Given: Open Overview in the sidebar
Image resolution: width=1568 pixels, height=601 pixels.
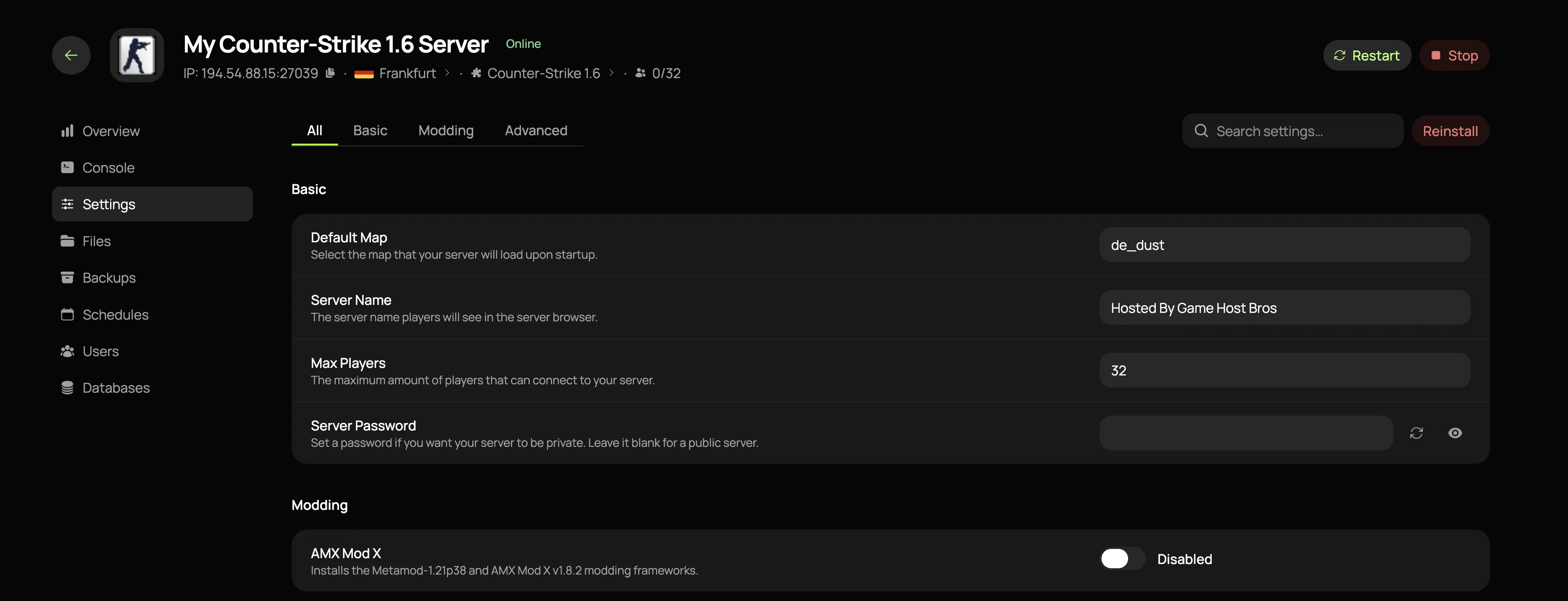Looking at the screenshot, I should (x=152, y=131).
